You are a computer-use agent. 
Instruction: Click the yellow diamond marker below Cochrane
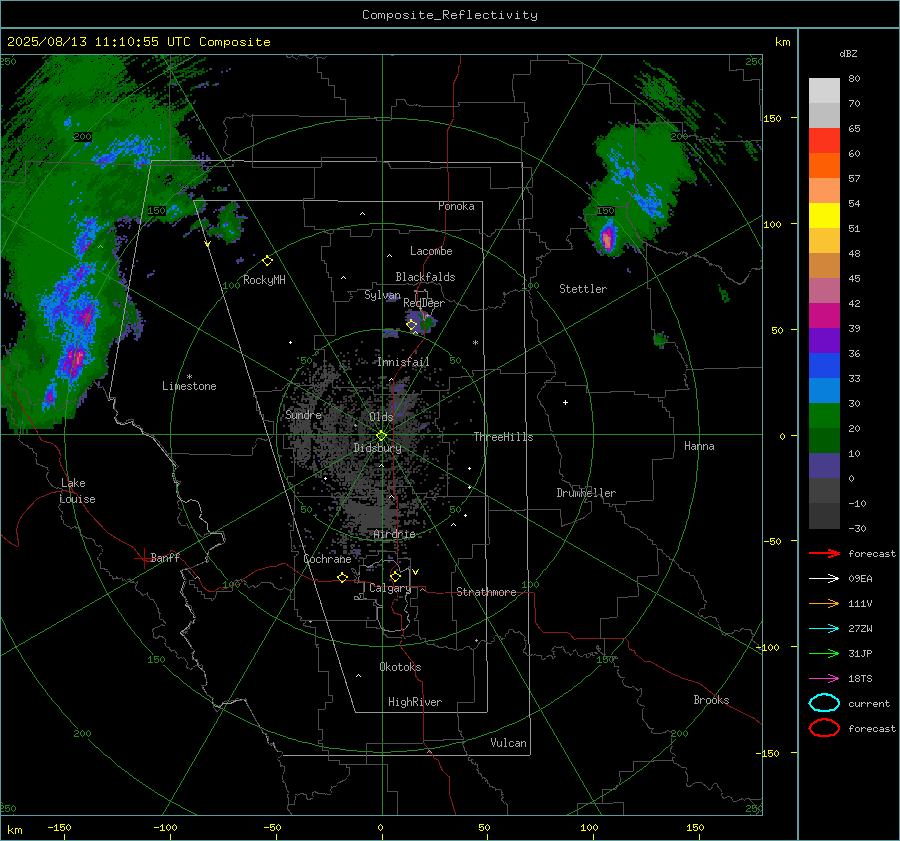[x=342, y=577]
